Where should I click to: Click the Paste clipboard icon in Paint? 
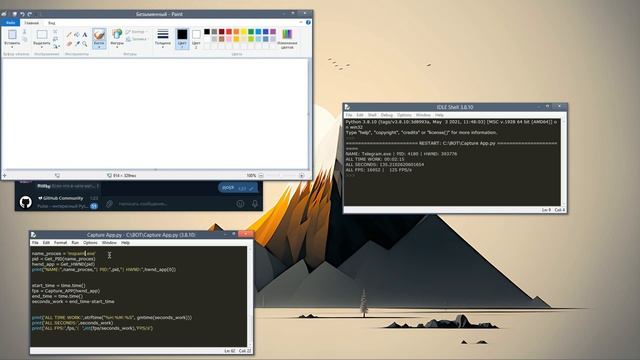click(12, 34)
